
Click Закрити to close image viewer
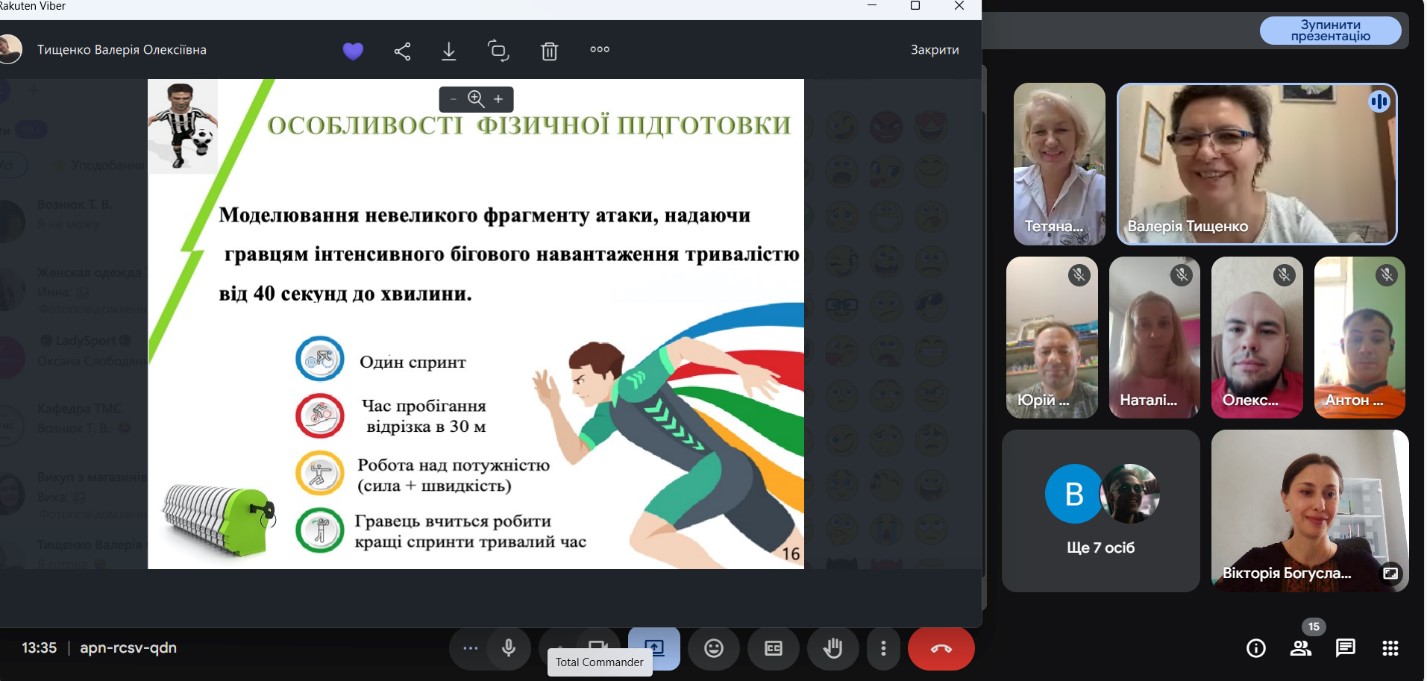934,50
